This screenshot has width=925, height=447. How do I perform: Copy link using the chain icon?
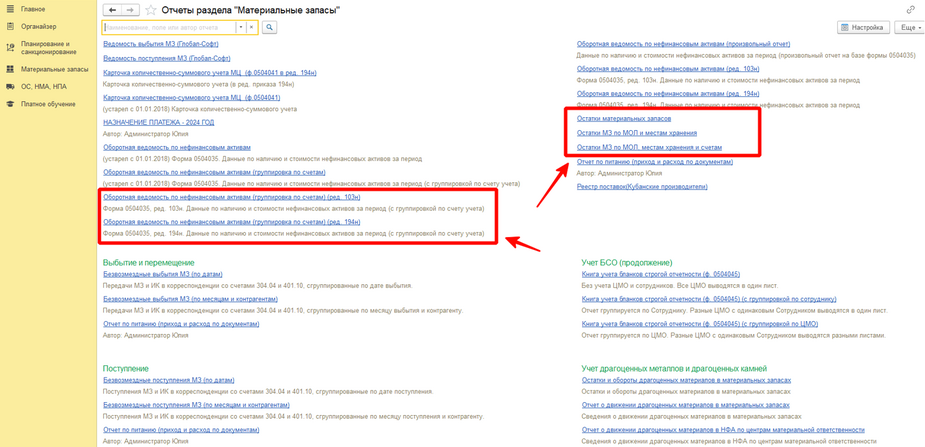point(910,10)
